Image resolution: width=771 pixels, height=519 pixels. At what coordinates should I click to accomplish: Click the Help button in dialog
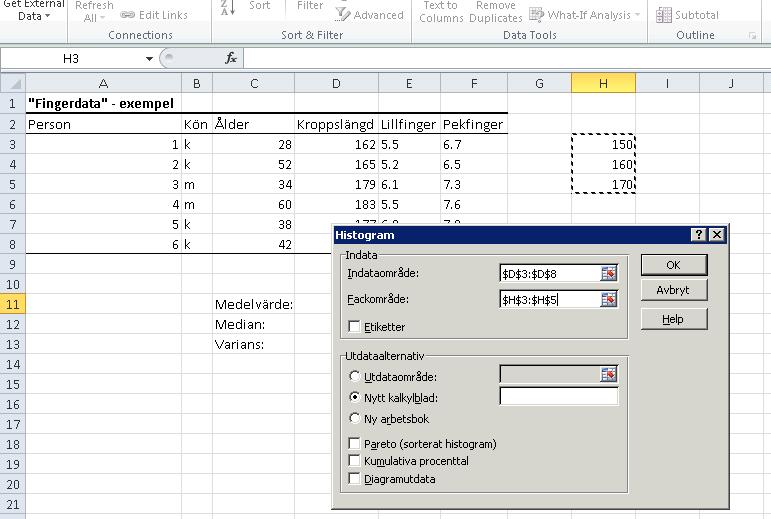click(x=674, y=319)
